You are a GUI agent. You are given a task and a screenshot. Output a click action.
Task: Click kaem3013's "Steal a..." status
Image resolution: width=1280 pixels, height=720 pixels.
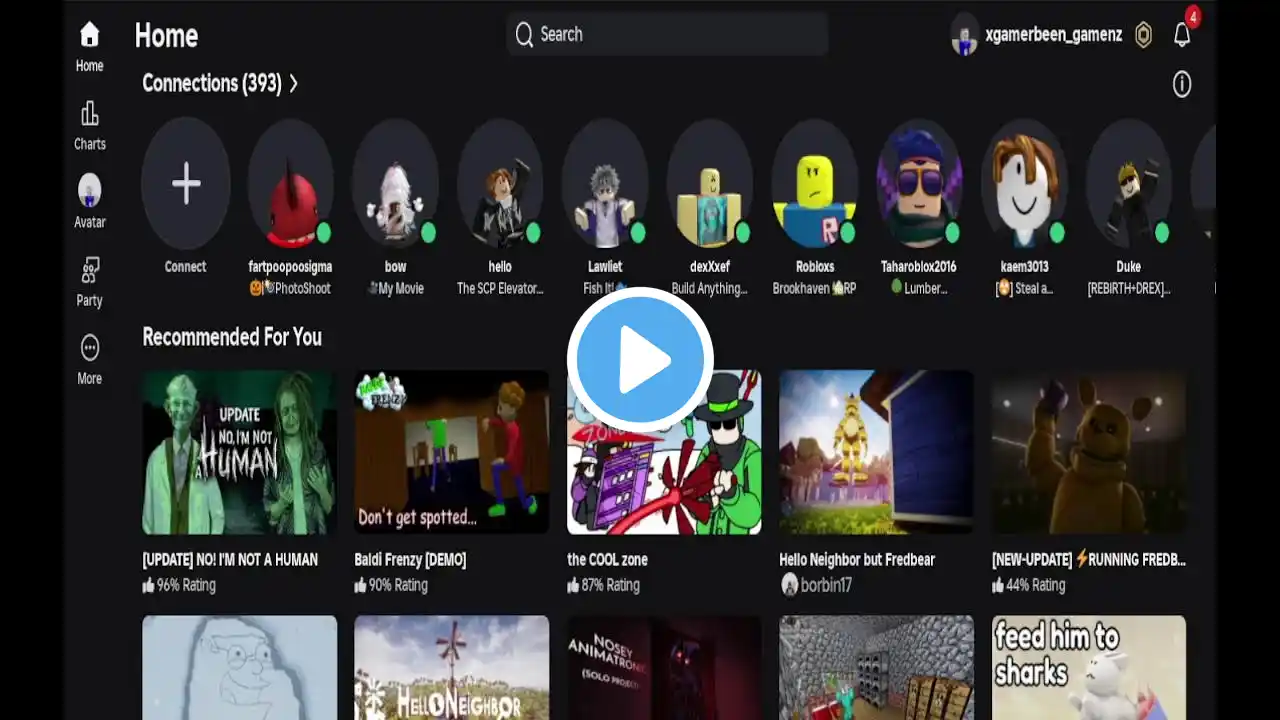(x=1024, y=289)
